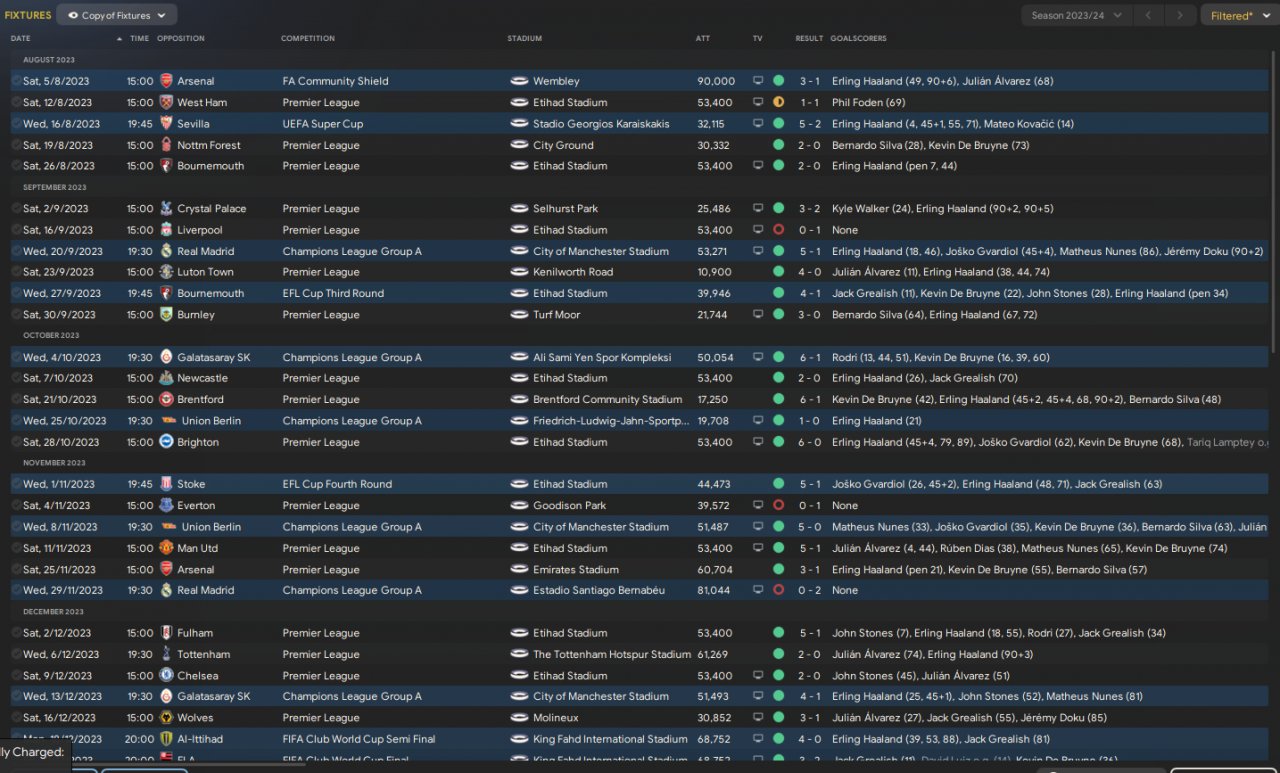Toggle the tick circle for Sat, 5/8/2023
Screen dimensions: 1280x773
pyautogui.click(x=16, y=81)
